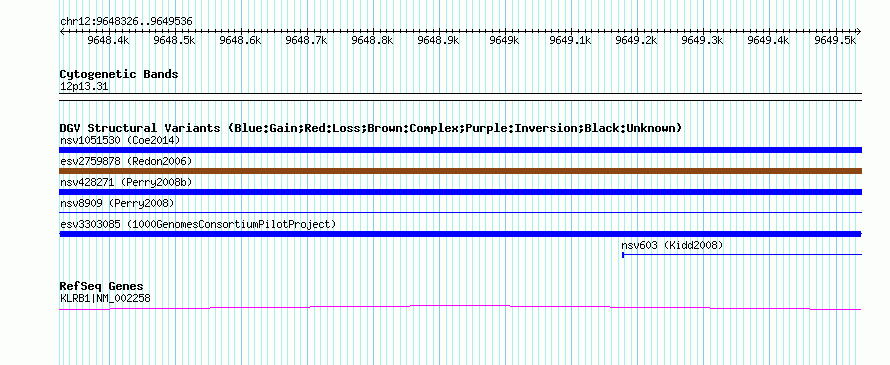
Task: Click the esv3303085 1000GenomesConsortiumPilotProject variant bar
Action: [460, 234]
